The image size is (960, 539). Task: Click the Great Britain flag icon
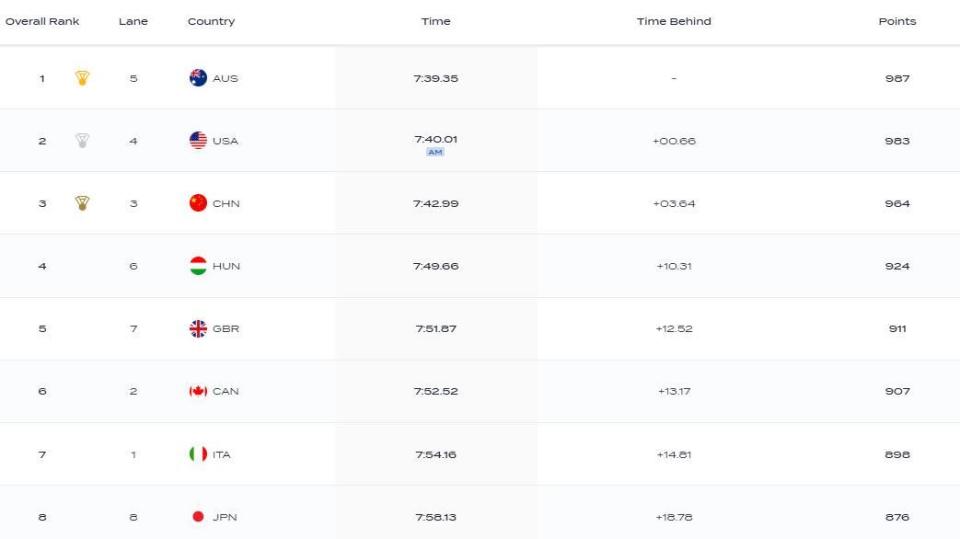pyautogui.click(x=198, y=328)
